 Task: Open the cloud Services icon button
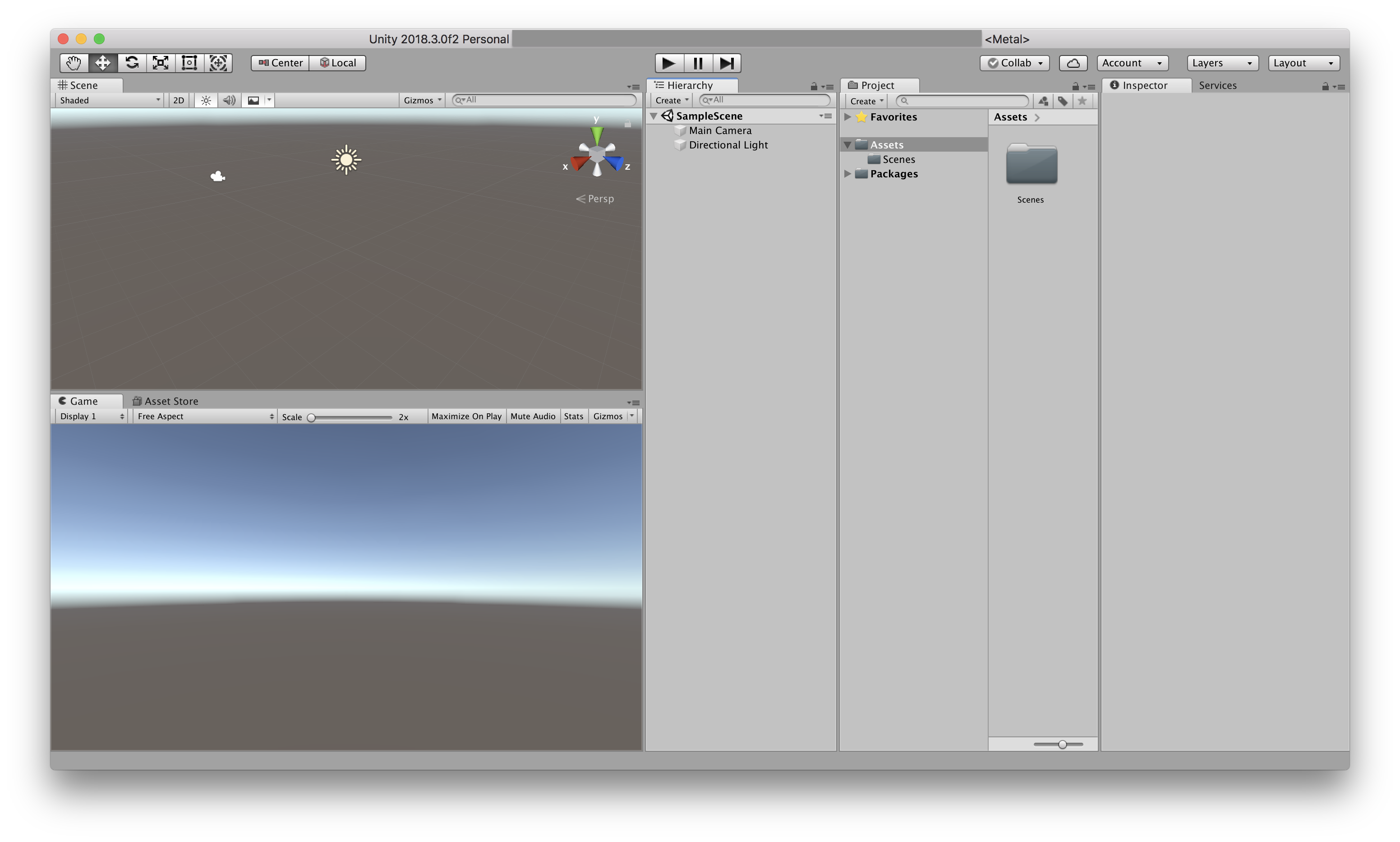point(1073,63)
